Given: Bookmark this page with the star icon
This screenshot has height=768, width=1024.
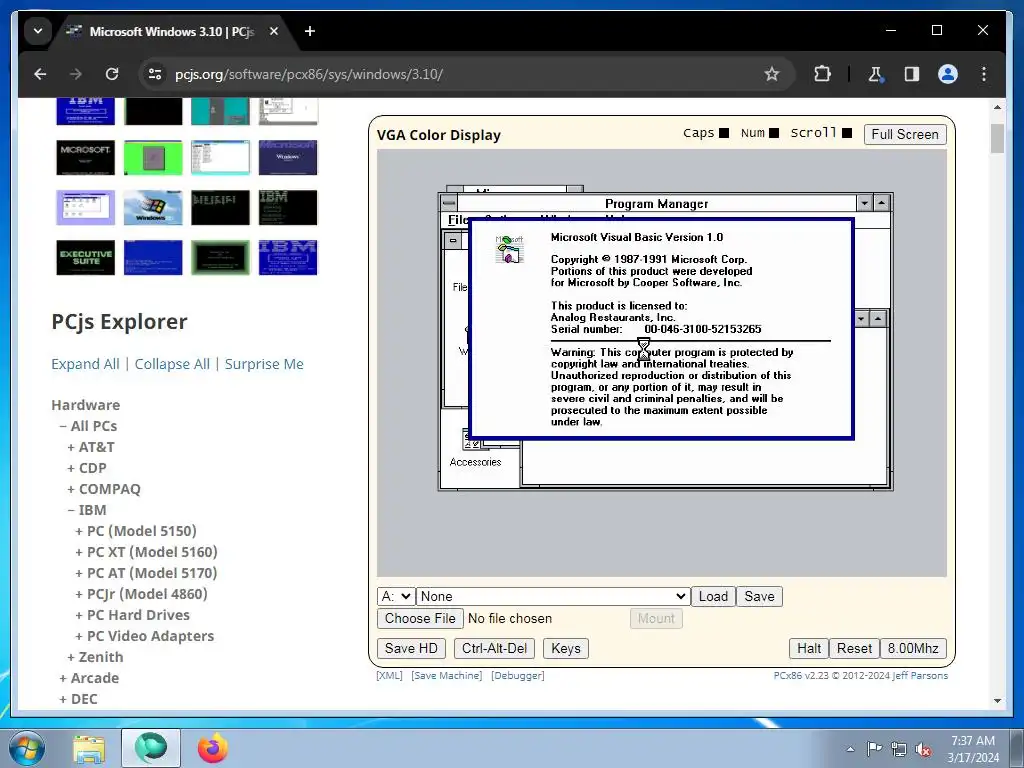Looking at the screenshot, I should pos(771,74).
